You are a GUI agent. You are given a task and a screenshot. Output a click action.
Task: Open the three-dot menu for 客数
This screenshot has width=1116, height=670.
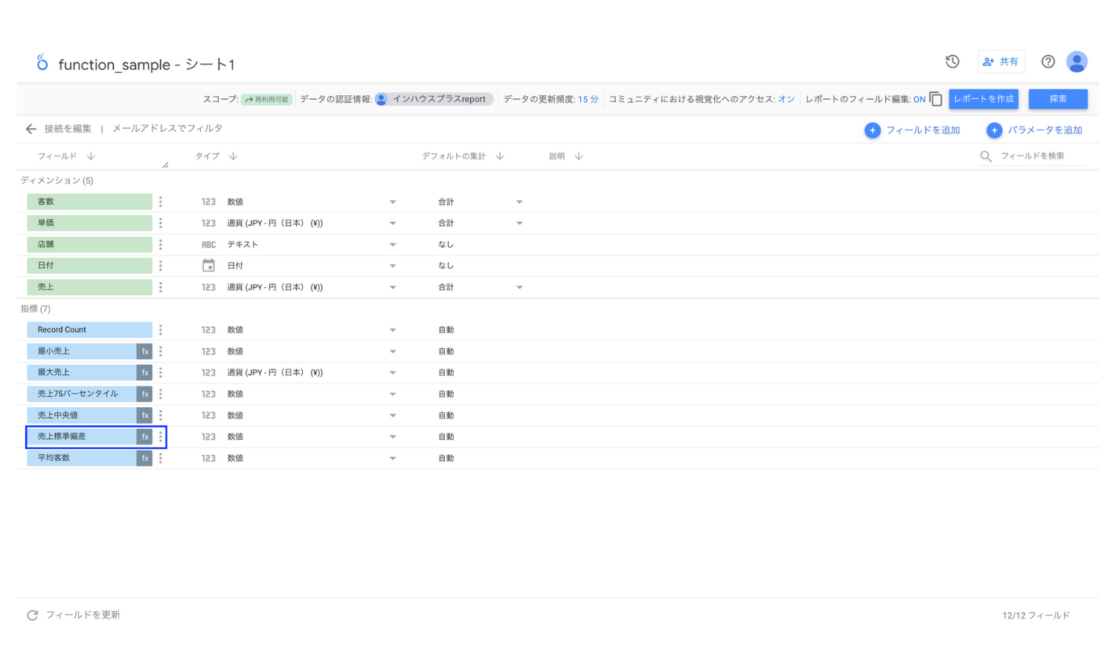[162, 201]
